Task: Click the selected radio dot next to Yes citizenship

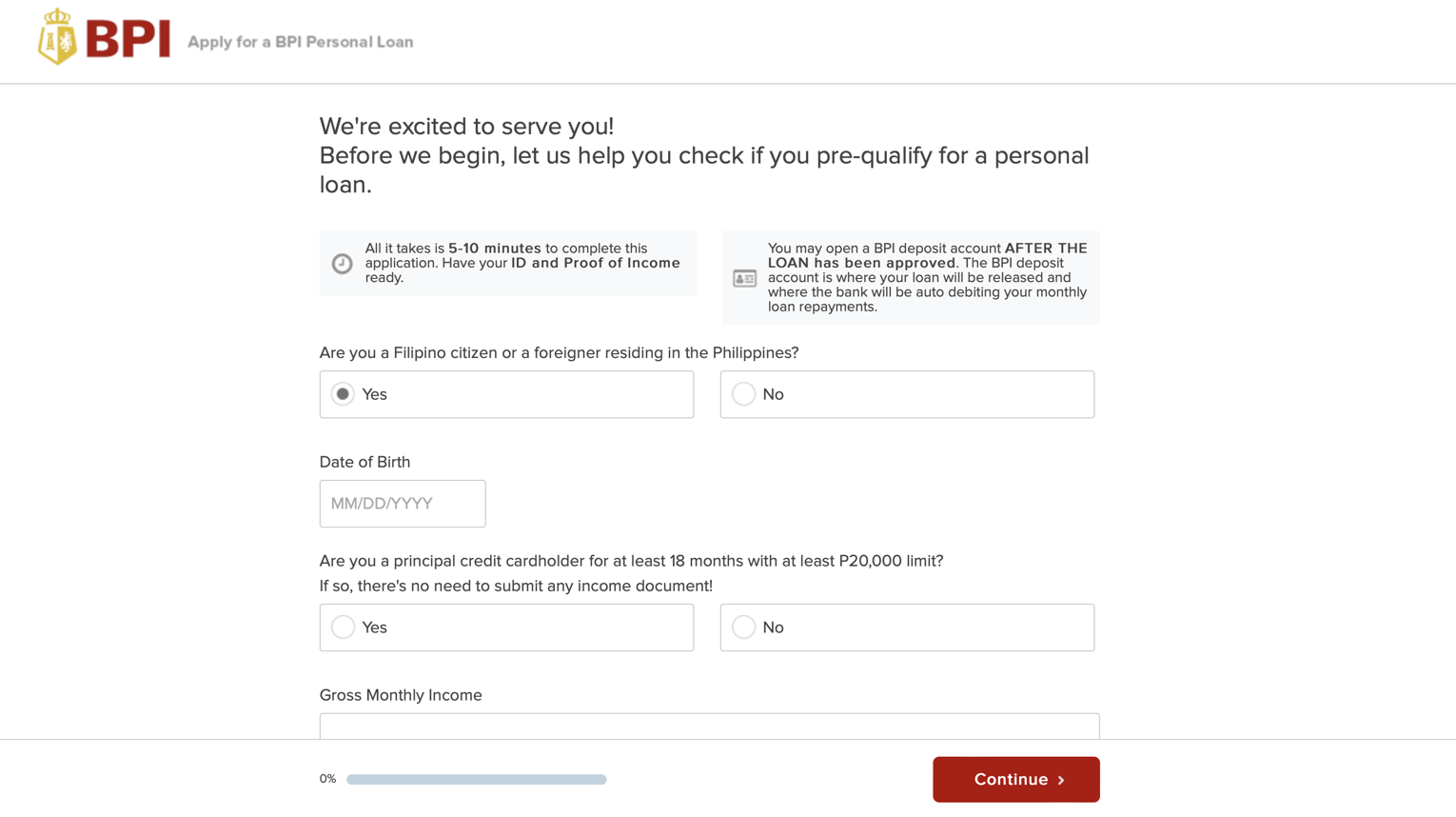Action: point(342,393)
